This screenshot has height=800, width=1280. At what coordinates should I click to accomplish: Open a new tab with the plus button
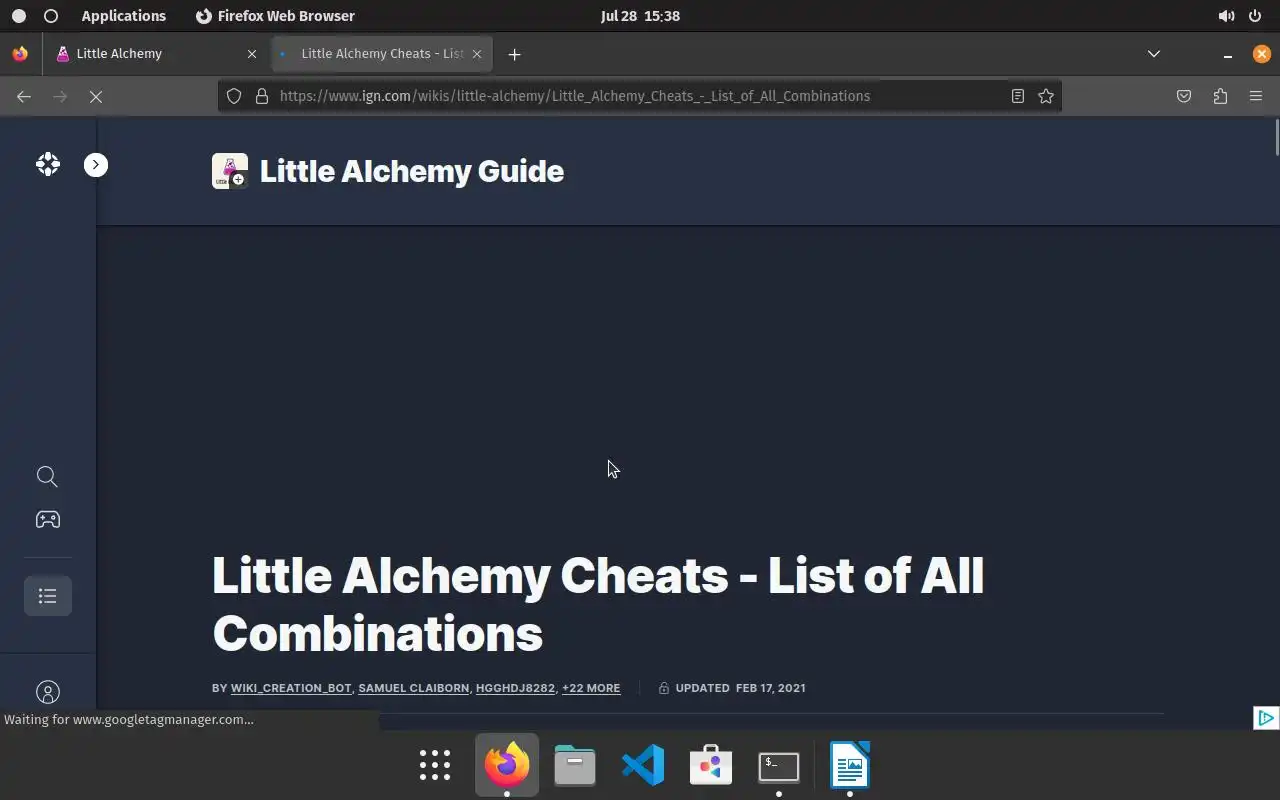[514, 54]
